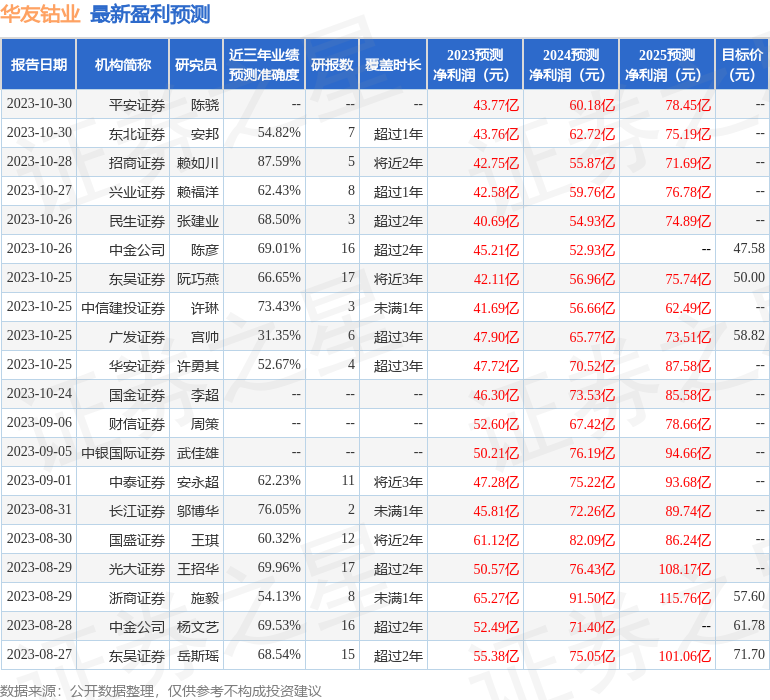Click the 覆盖时长 column header
The height and width of the screenshot is (700, 770).
click(x=393, y=64)
